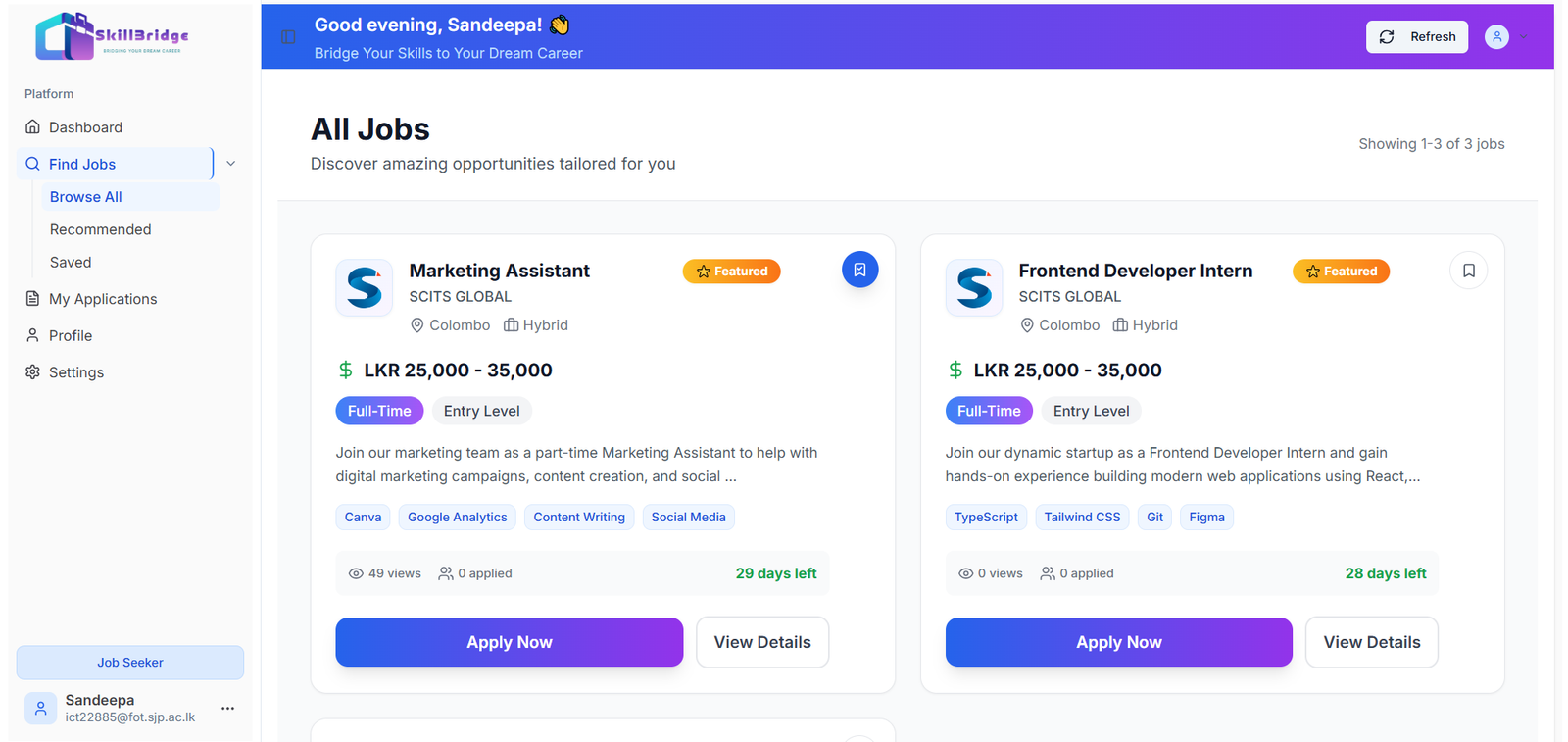
Task: Open the three-dots menu beside Sandeepa
Action: click(x=227, y=708)
